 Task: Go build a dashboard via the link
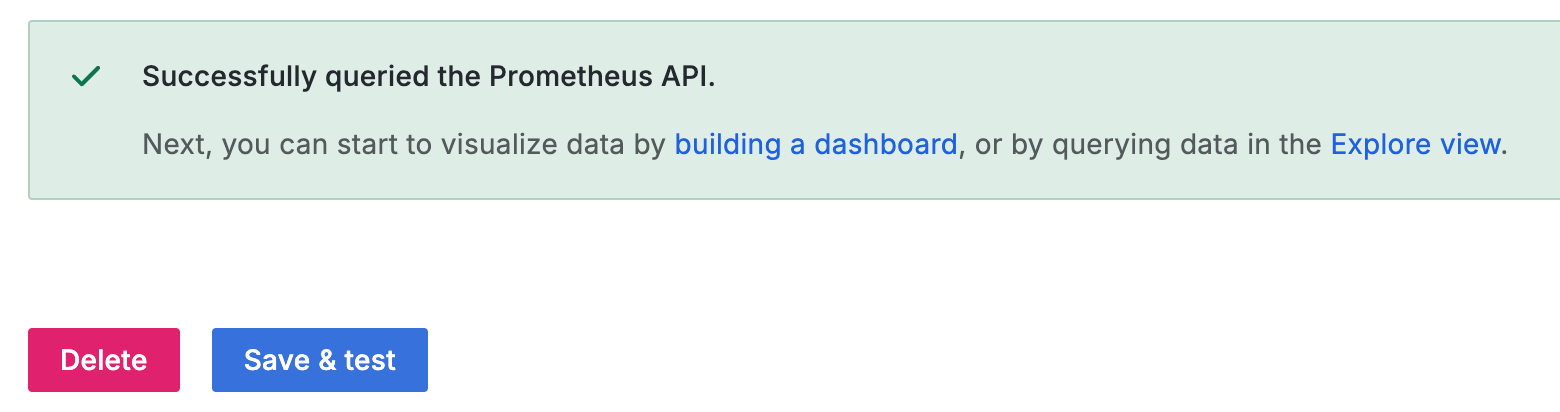816,144
